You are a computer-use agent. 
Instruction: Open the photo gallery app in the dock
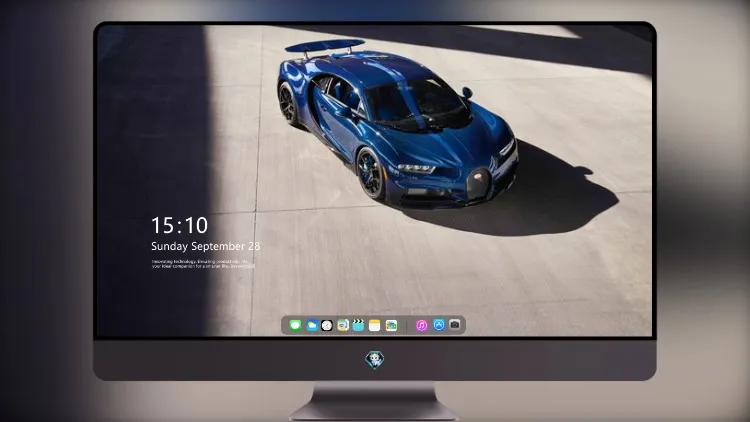click(x=391, y=325)
